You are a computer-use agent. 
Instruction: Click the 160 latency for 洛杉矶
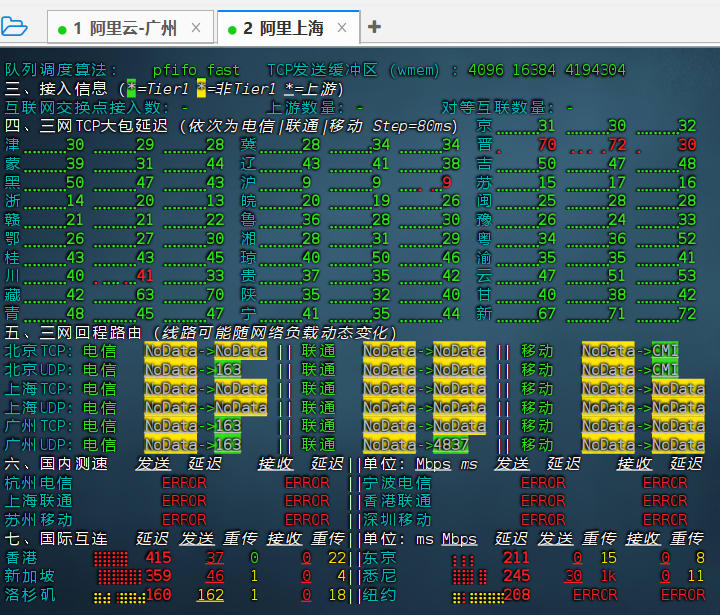coord(158,595)
